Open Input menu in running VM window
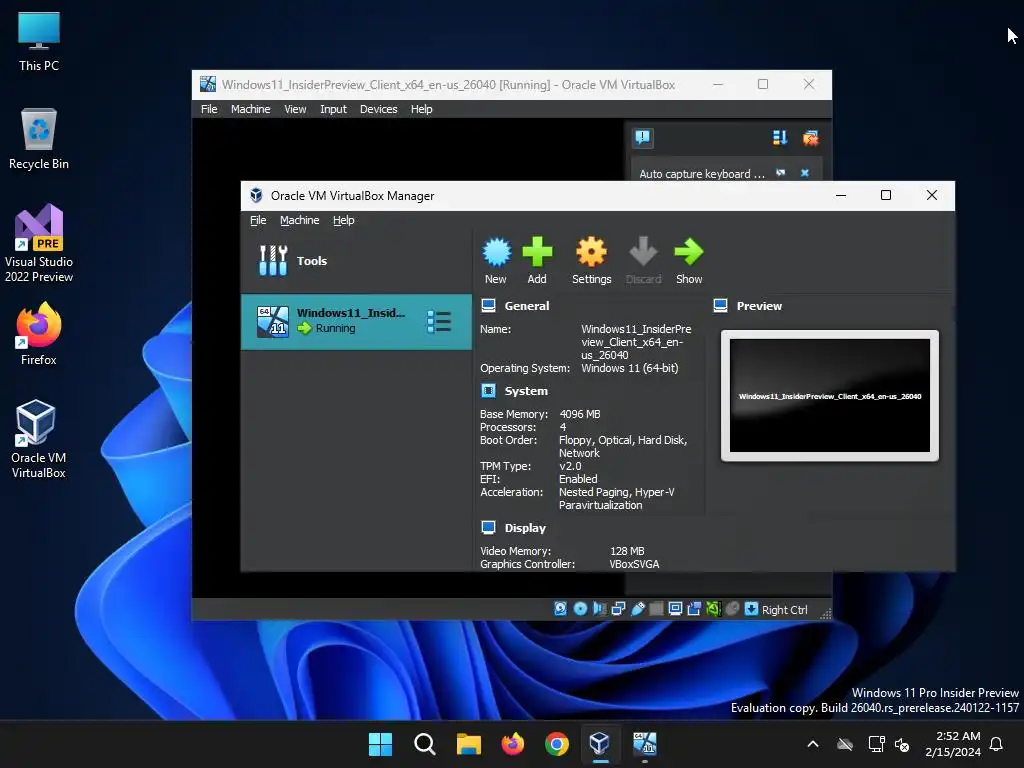The image size is (1024, 768). pyautogui.click(x=333, y=109)
